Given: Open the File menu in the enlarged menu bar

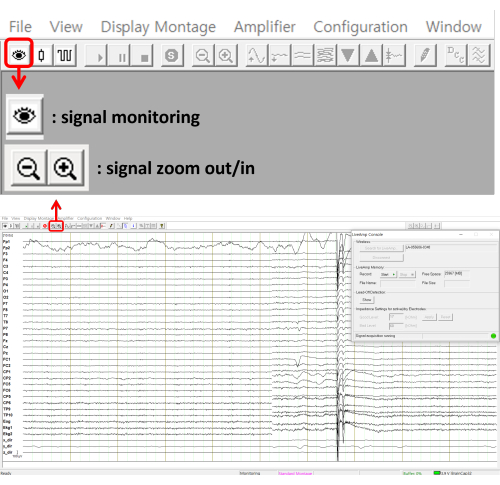Looking at the screenshot, I should coord(20,27).
